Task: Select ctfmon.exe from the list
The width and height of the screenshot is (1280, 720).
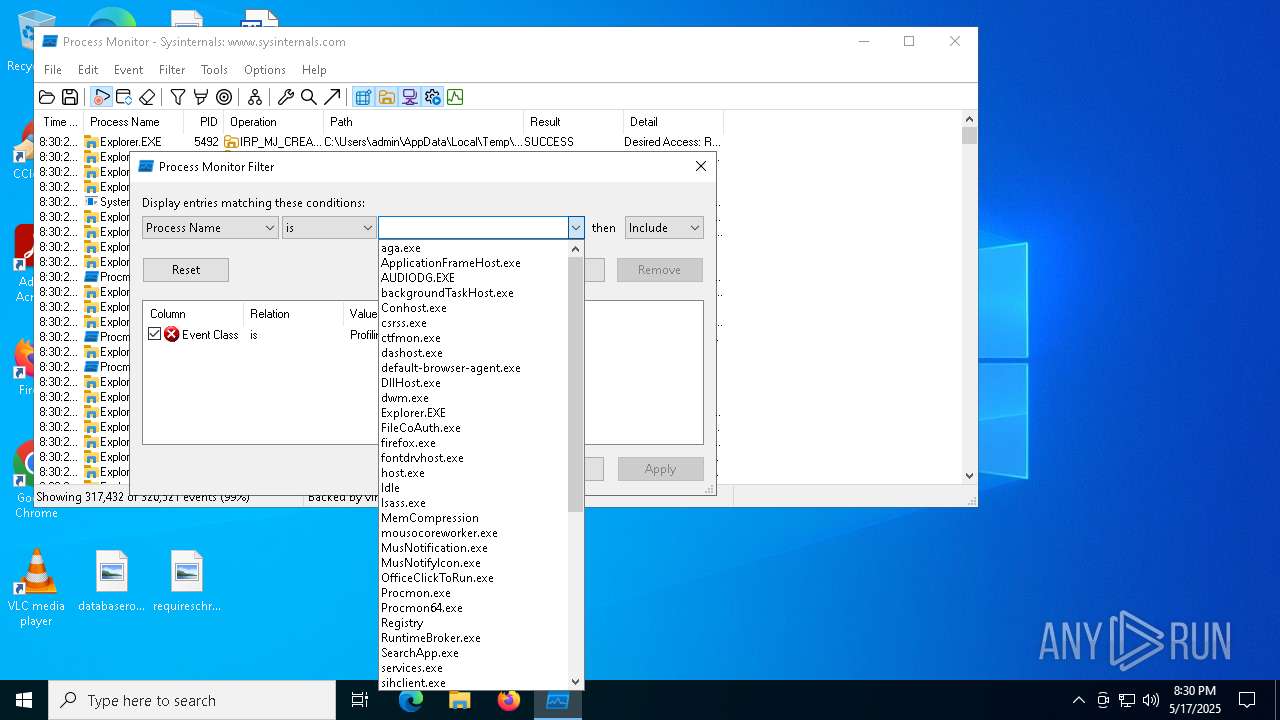Action: 473,338
